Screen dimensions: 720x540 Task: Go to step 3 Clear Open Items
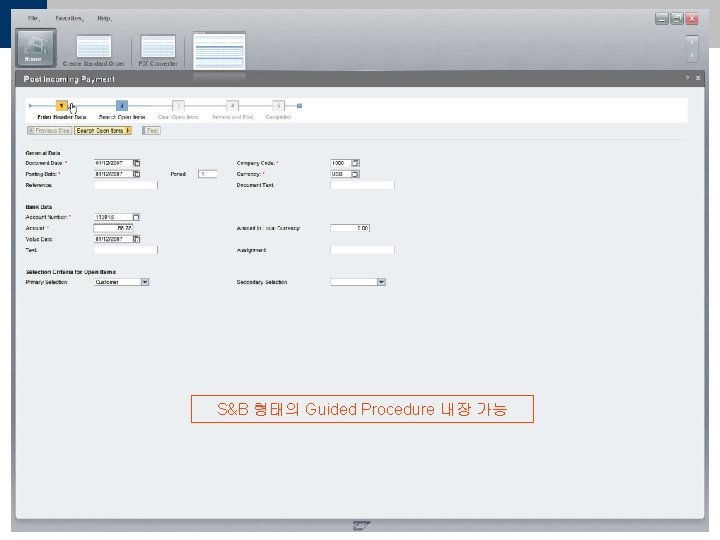click(179, 106)
